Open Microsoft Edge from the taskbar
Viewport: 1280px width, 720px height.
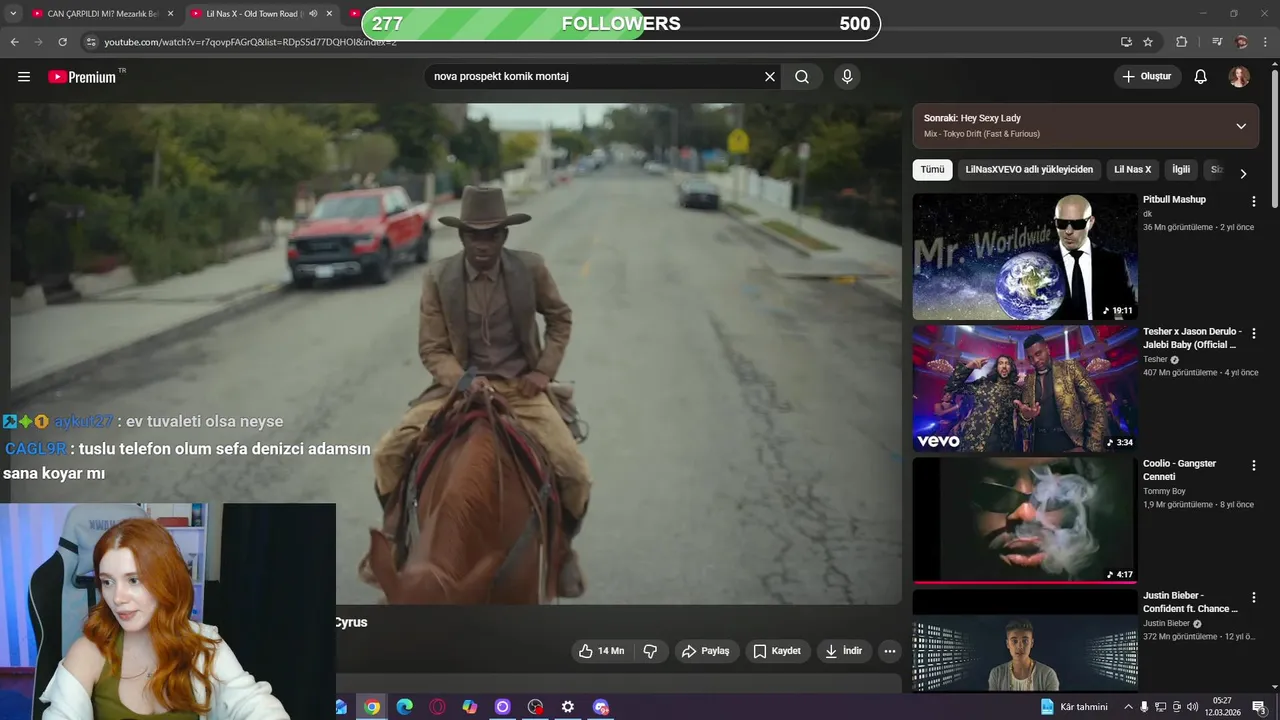tap(404, 707)
